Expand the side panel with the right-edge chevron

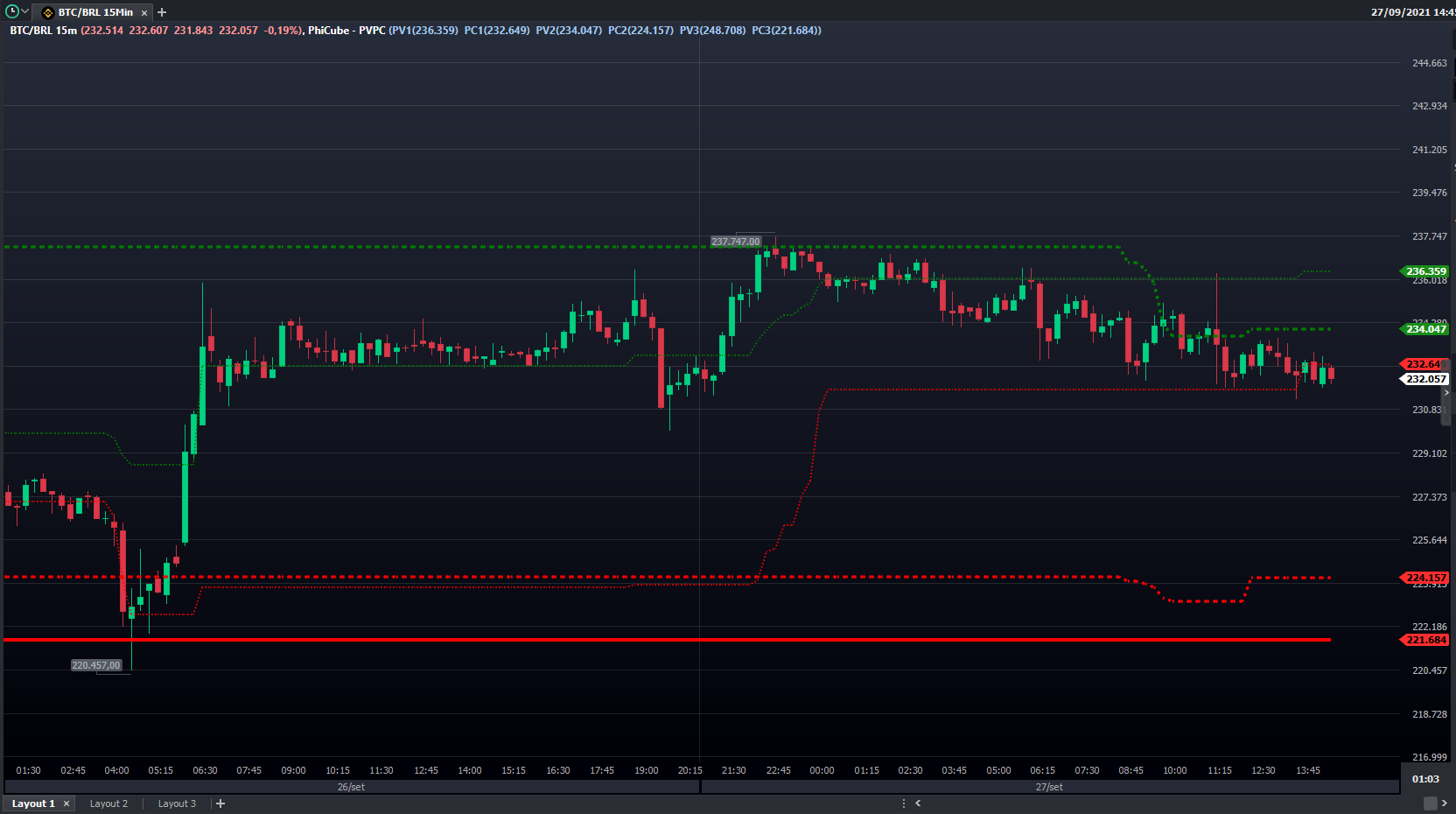coord(1446,393)
